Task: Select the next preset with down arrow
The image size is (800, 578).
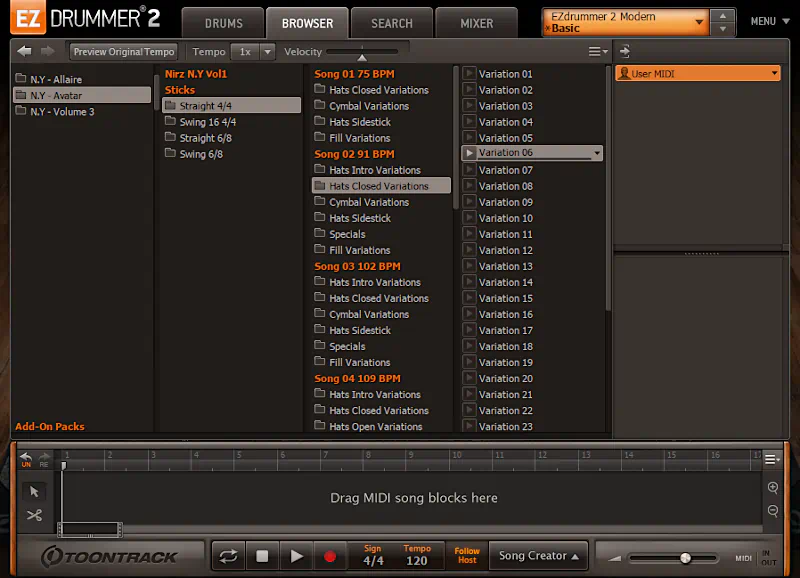Action: [722, 29]
